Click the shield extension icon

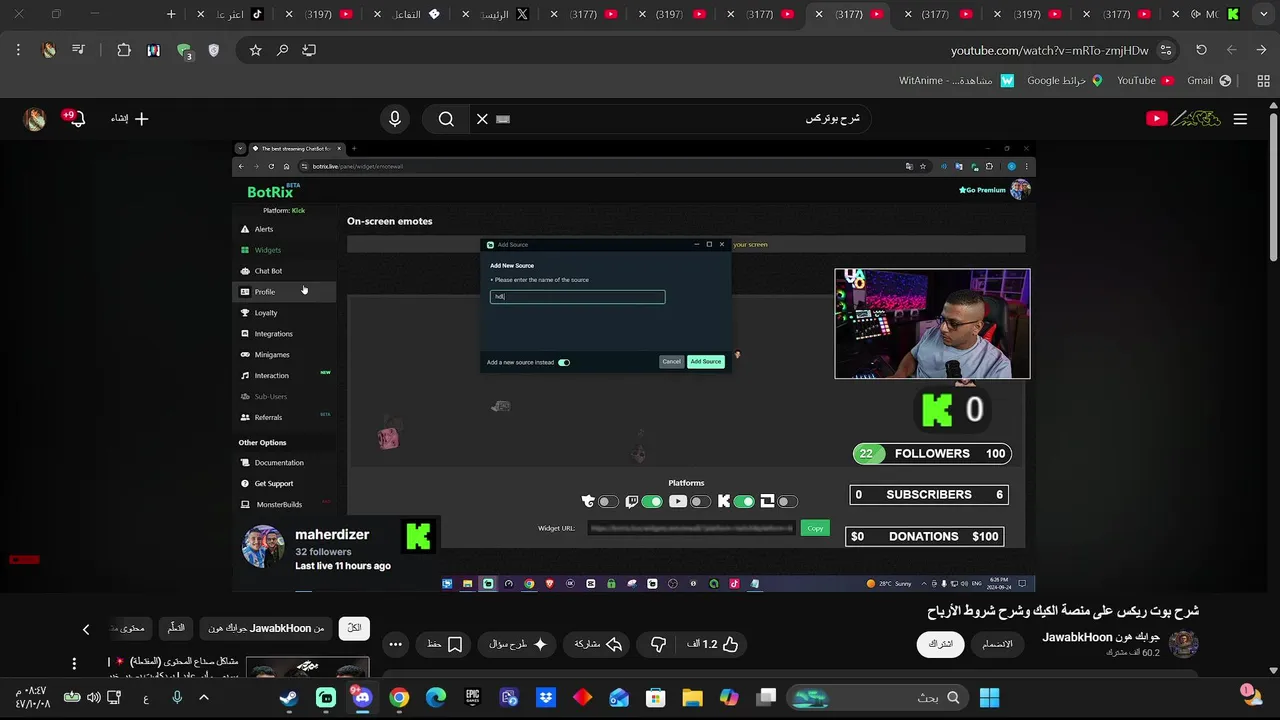tap(213, 50)
